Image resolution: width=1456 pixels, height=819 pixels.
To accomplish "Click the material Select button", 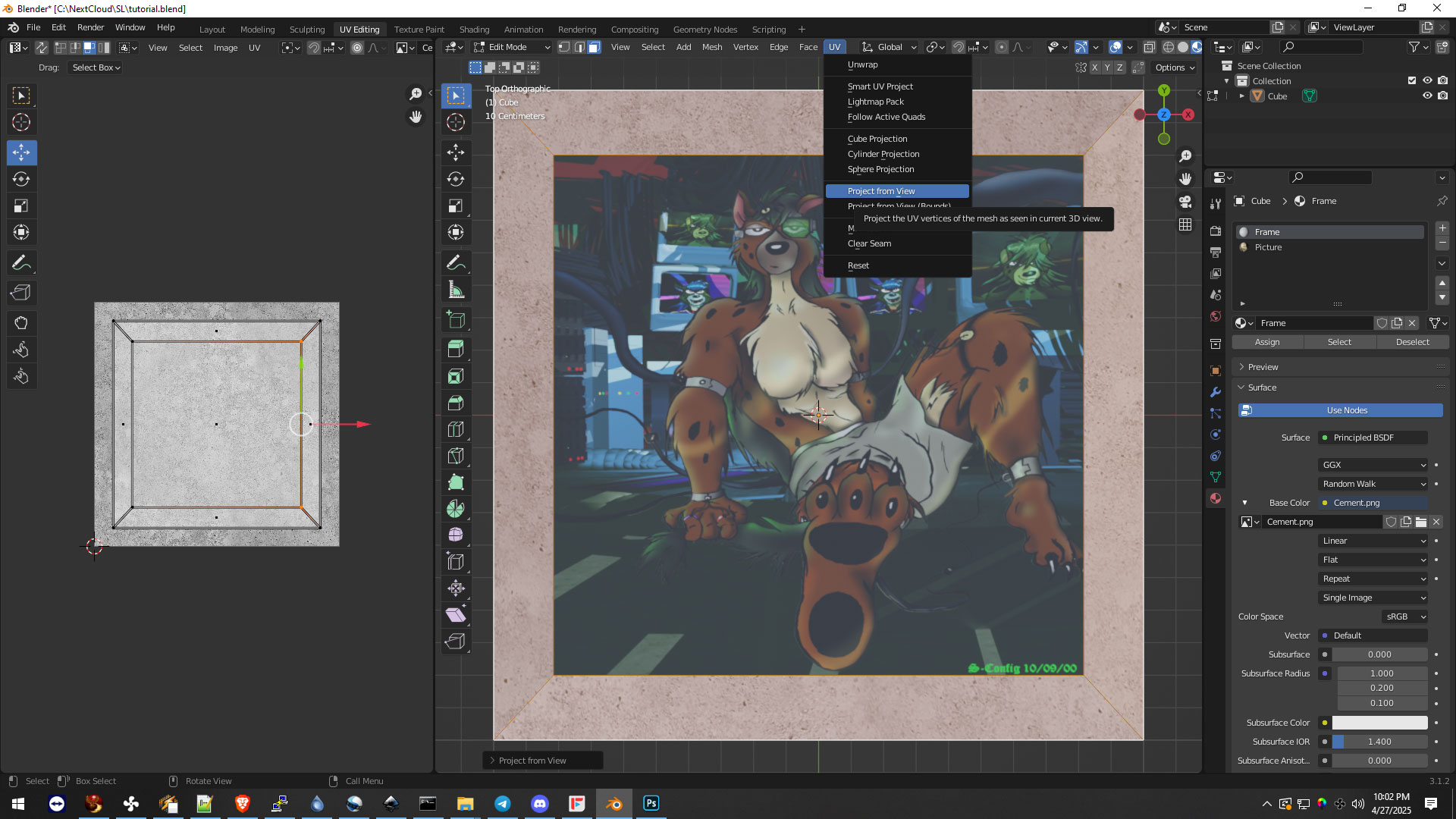I will [1339, 342].
